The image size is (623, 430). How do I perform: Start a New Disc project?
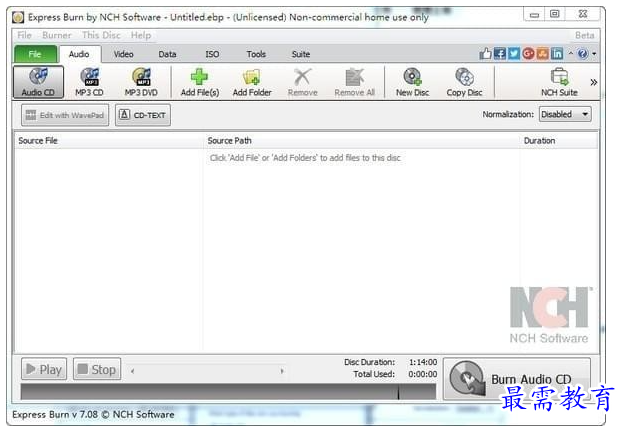pos(412,82)
